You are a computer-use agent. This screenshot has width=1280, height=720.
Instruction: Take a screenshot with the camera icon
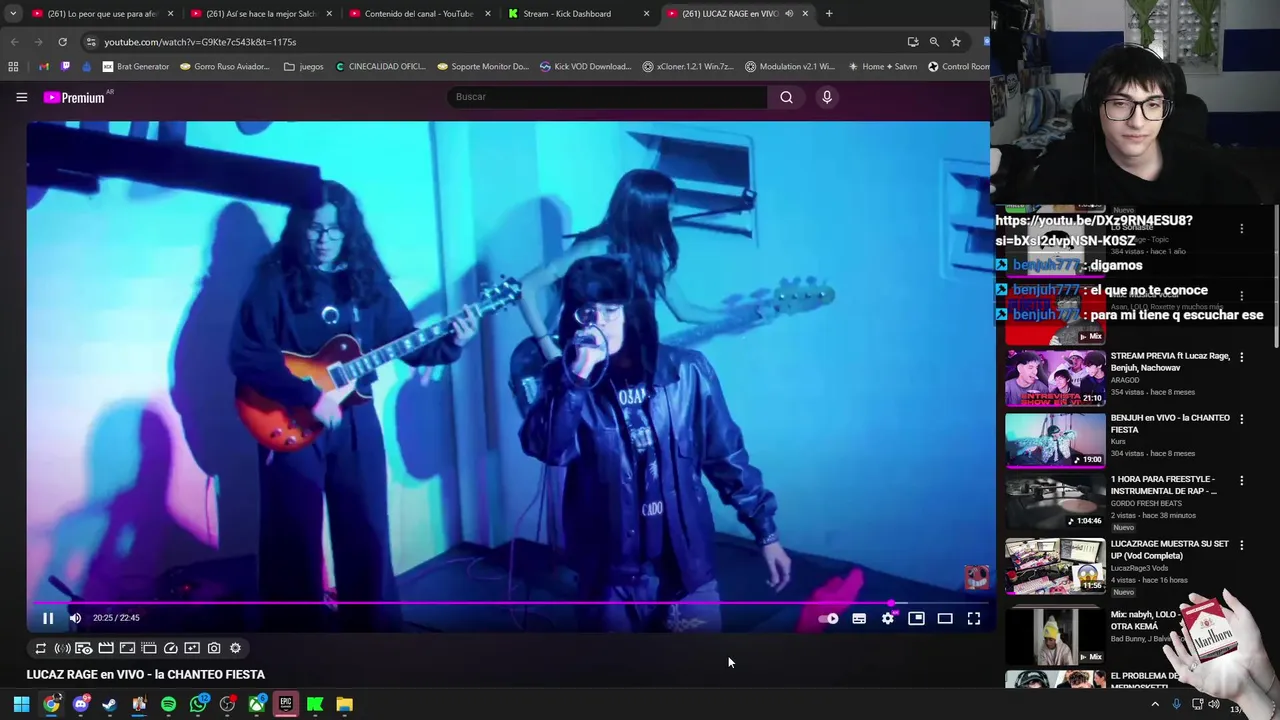(x=214, y=648)
